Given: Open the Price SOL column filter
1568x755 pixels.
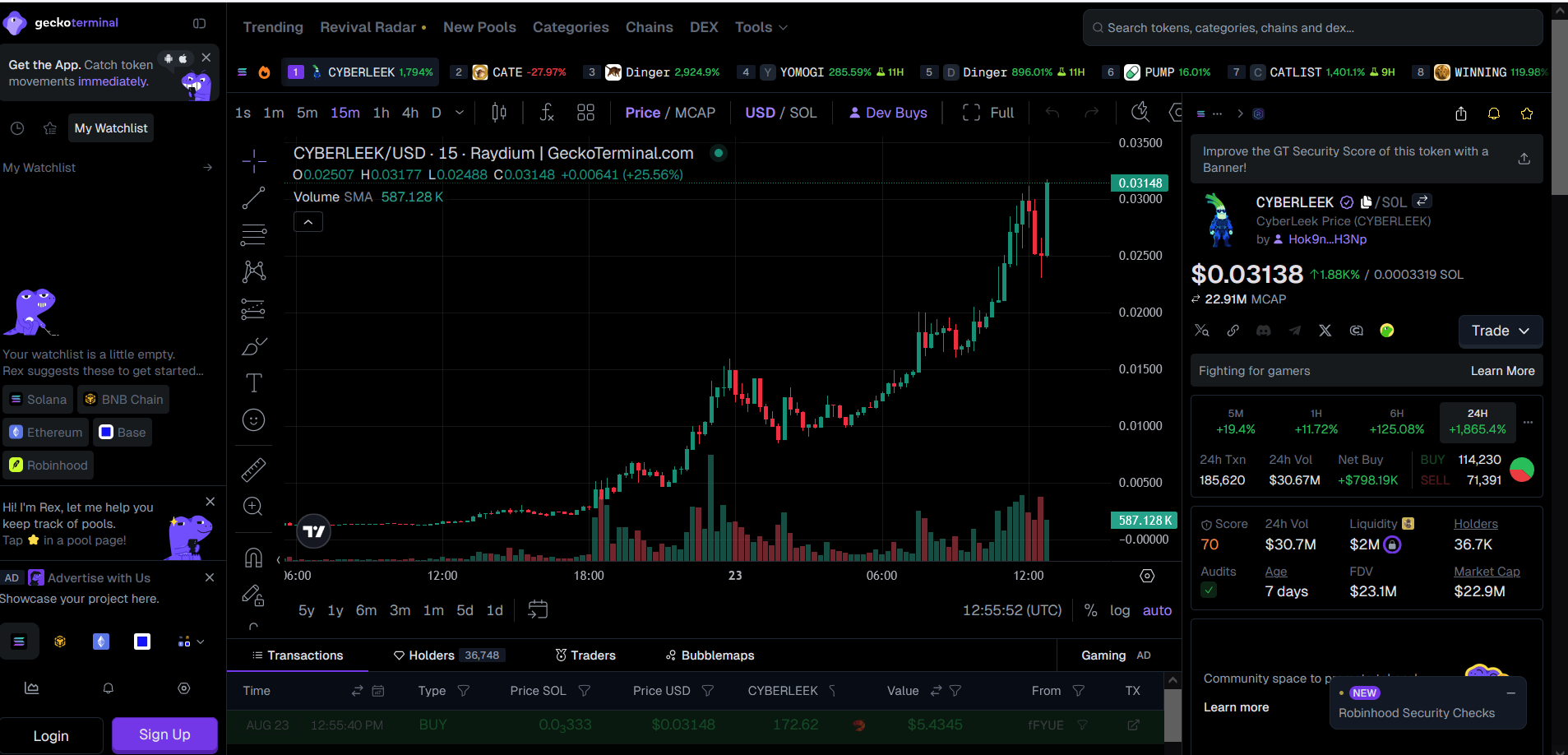Looking at the screenshot, I should [x=585, y=691].
